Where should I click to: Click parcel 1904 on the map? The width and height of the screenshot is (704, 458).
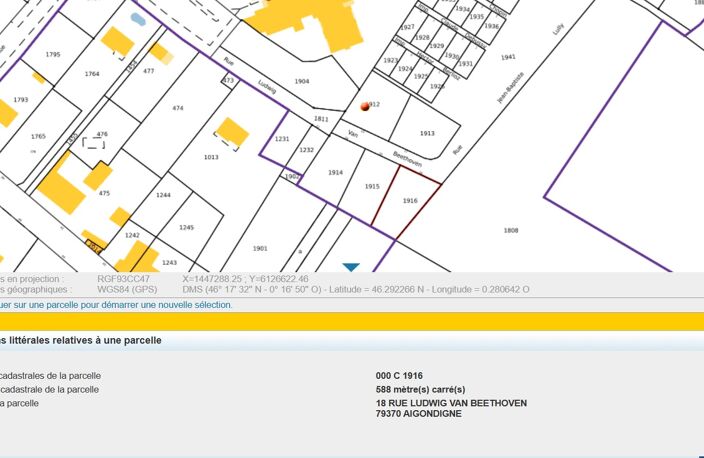pyautogui.click(x=302, y=81)
